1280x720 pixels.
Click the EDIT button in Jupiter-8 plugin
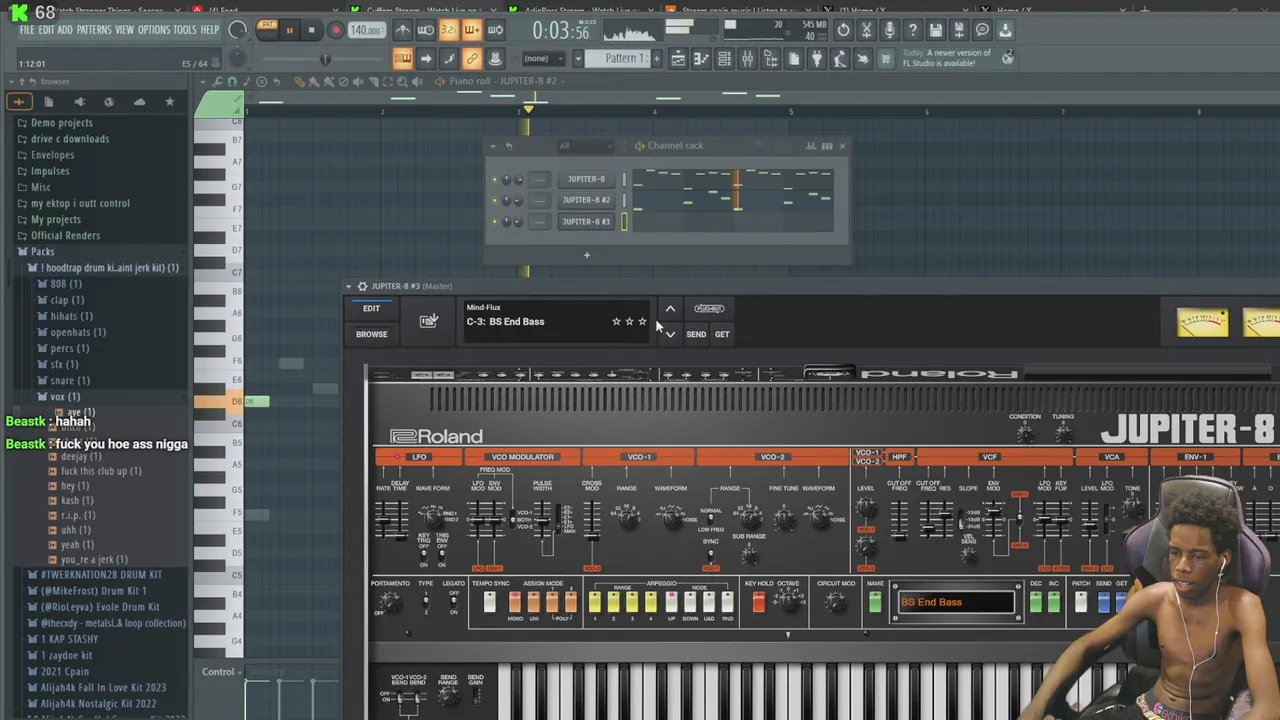(x=371, y=309)
